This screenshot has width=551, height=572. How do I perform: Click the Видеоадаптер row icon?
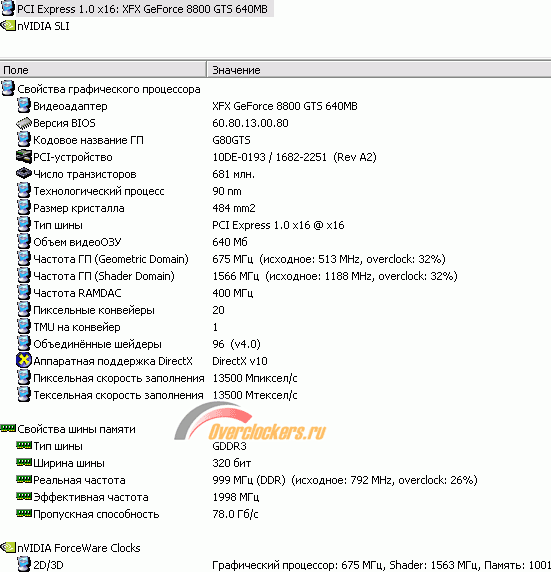(24, 105)
